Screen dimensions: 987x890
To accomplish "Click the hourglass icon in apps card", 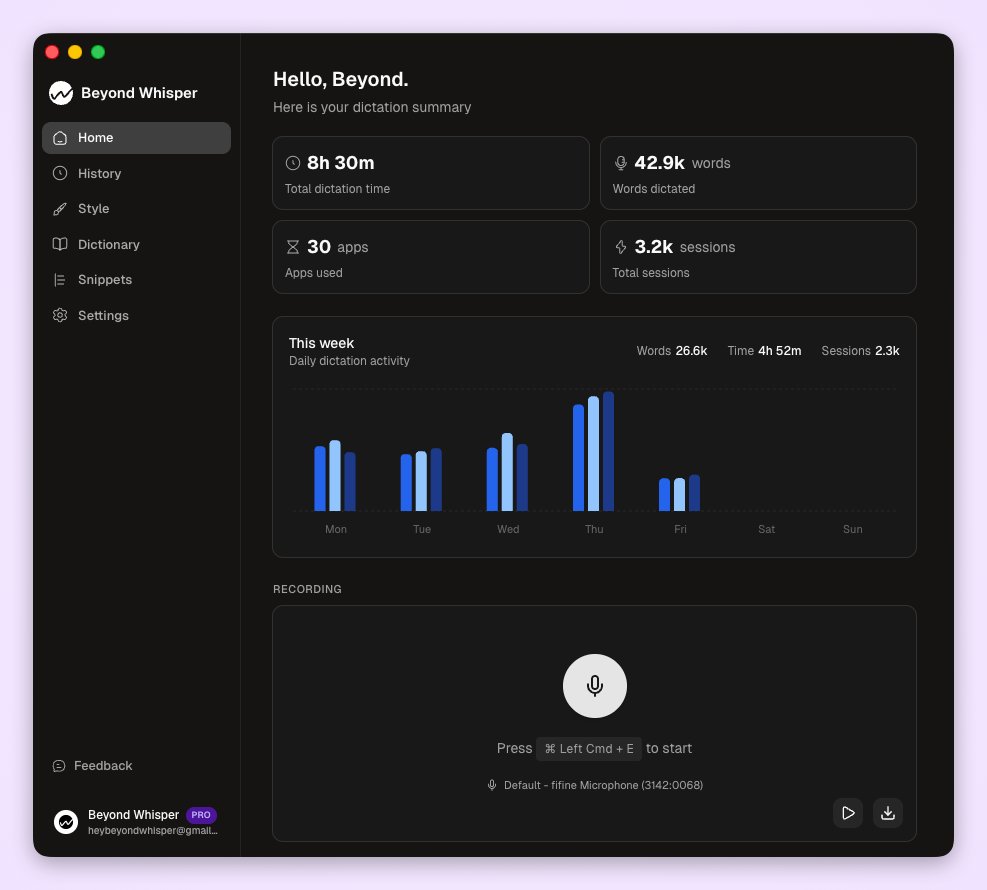I will tap(293, 247).
